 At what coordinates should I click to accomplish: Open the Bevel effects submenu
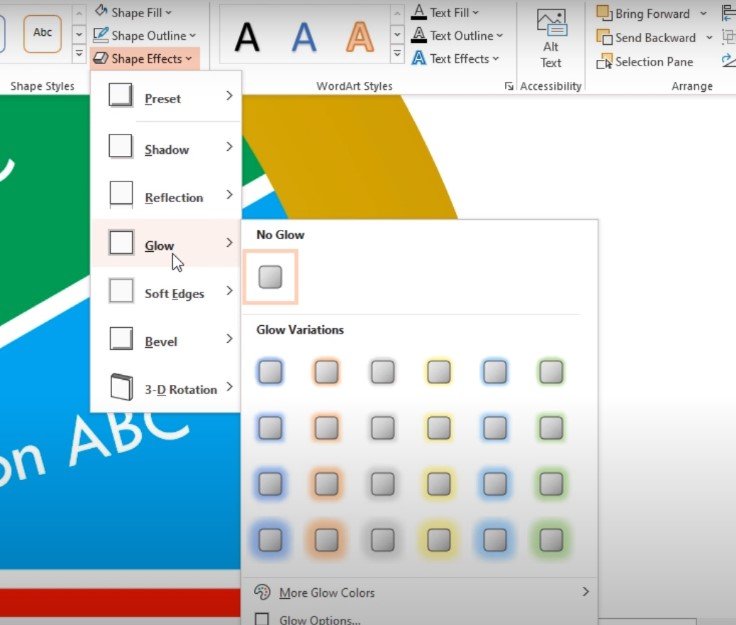(x=167, y=339)
